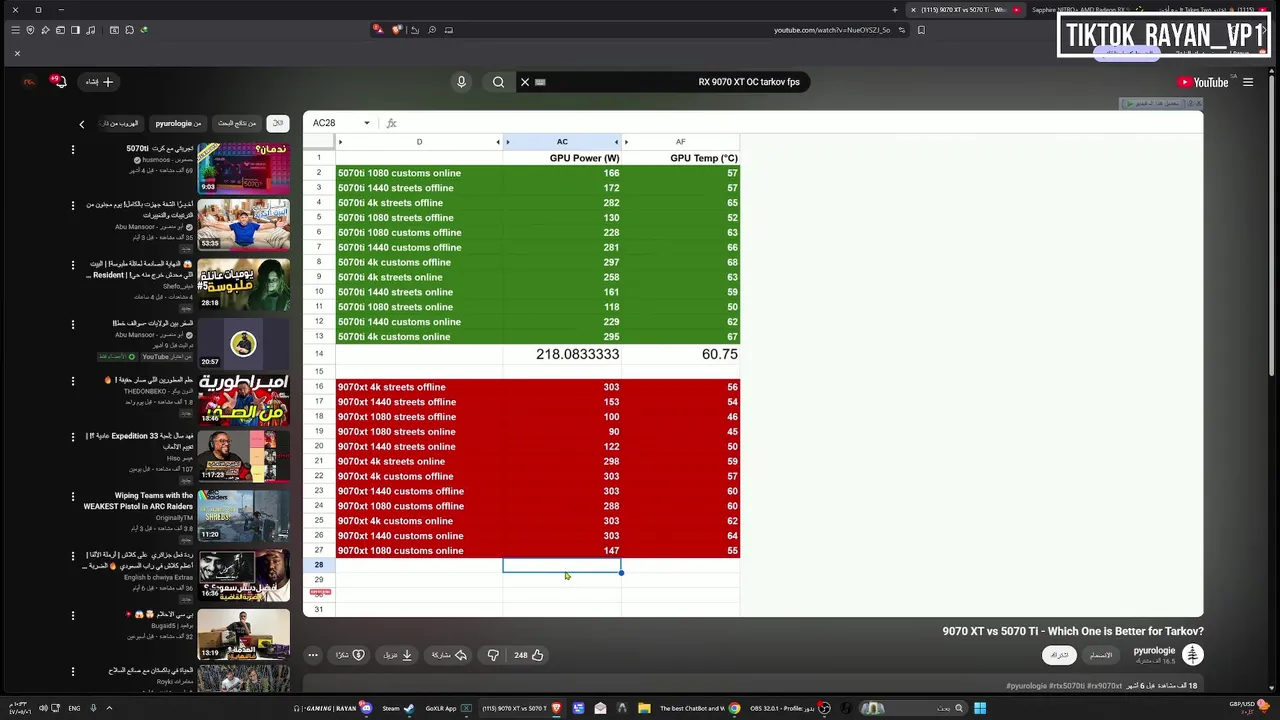Image resolution: width=1280 pixels, height=720 pixels.
Task: Open File Explorer folder on taskbar
Action: click(x=644, y=708)
